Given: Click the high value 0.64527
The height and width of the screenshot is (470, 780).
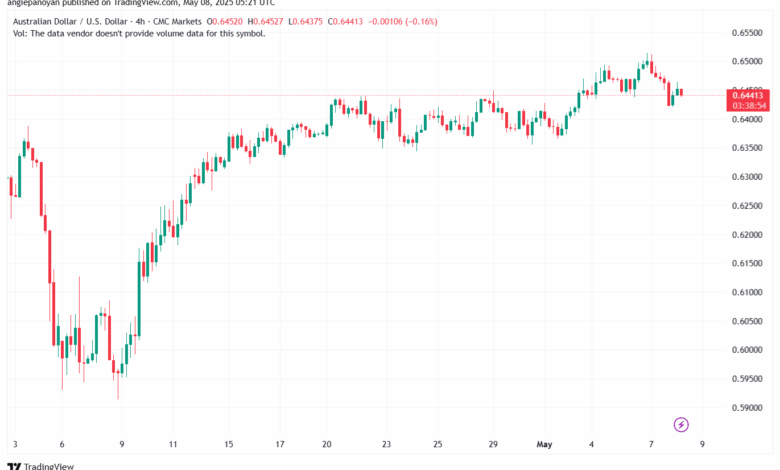Looking at the screenshot, I should (269, 21).
